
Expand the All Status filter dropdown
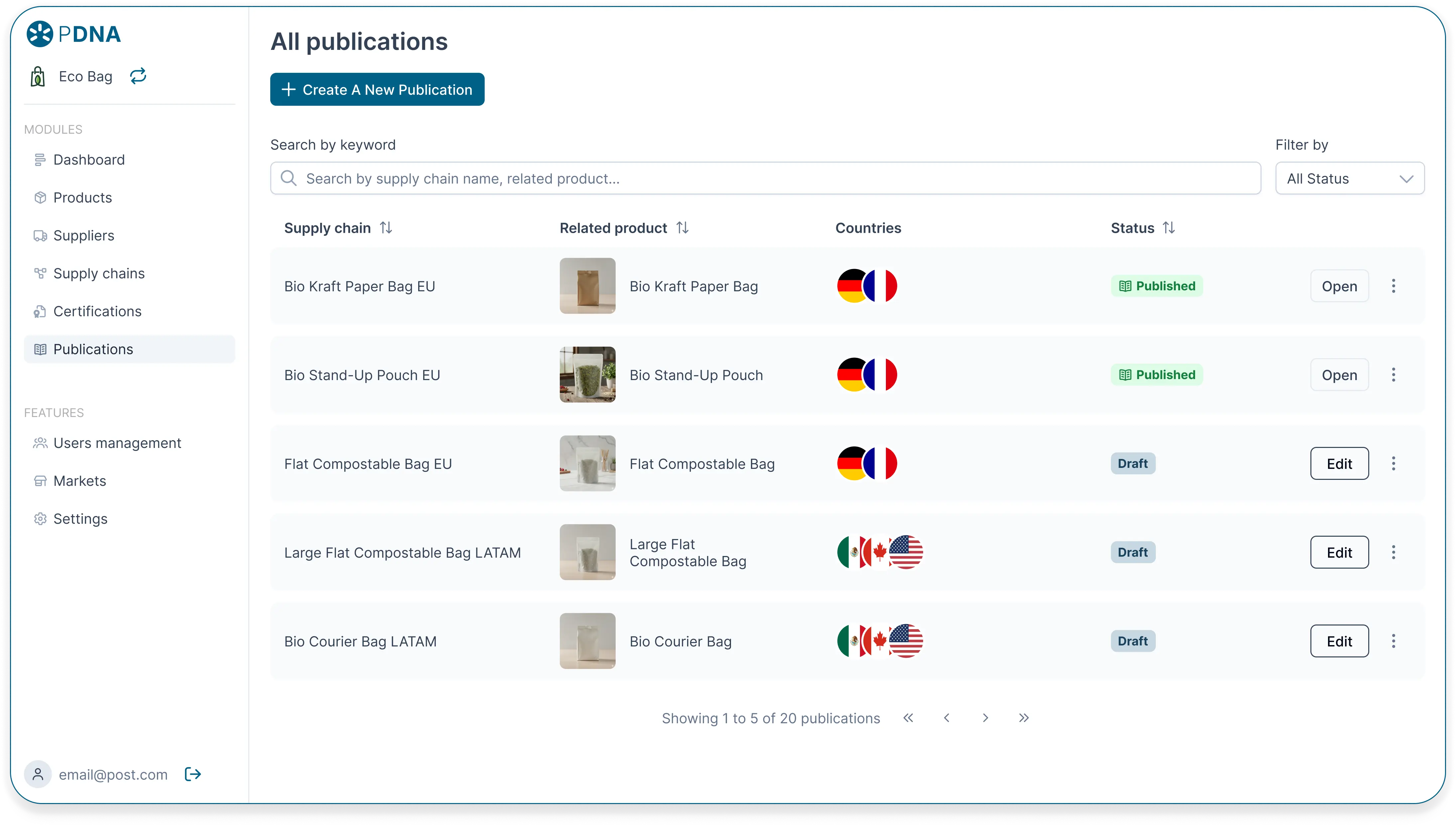click(x=1349, y=179)
